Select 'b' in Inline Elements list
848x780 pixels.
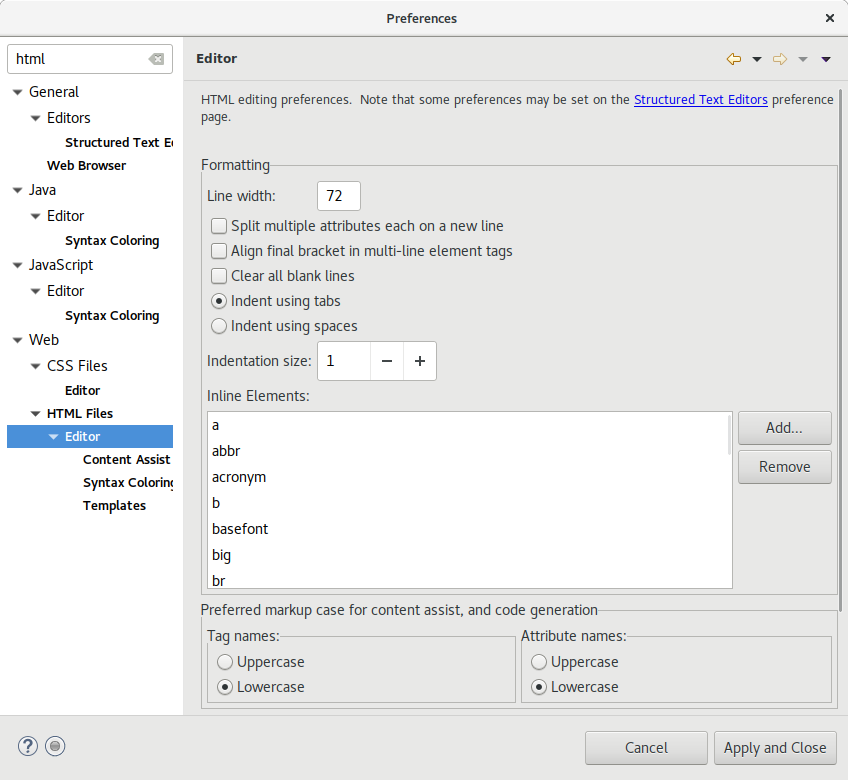(469, 503)
